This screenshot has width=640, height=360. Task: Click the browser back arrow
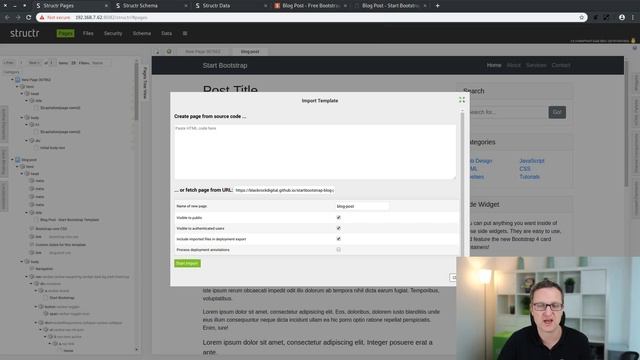[x=7, y=18]
